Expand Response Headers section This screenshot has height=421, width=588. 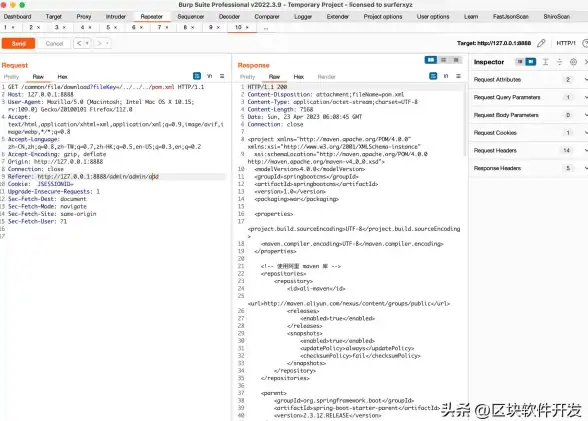(x=585, y=168)
